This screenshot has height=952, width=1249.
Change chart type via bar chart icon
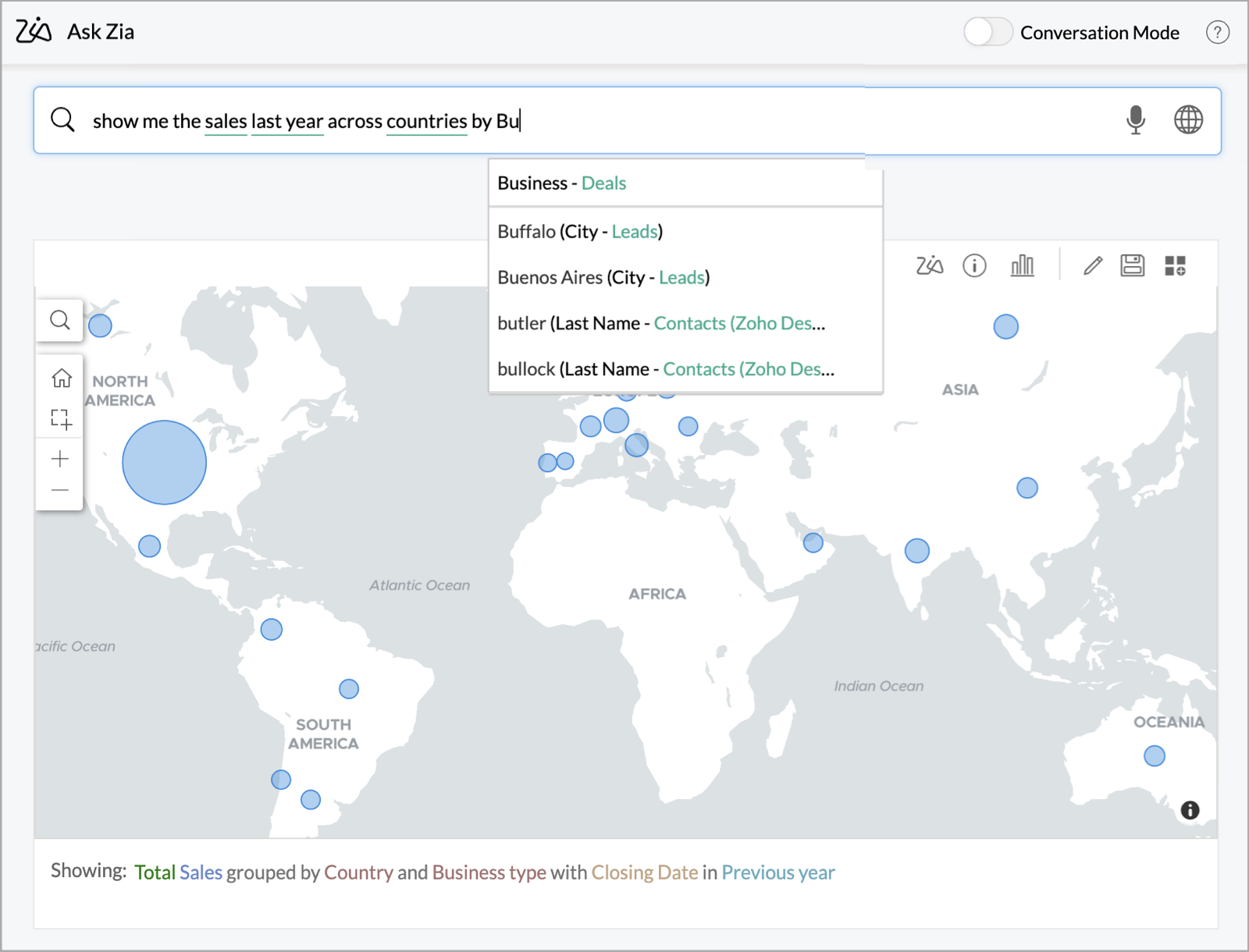point(1022,266)
